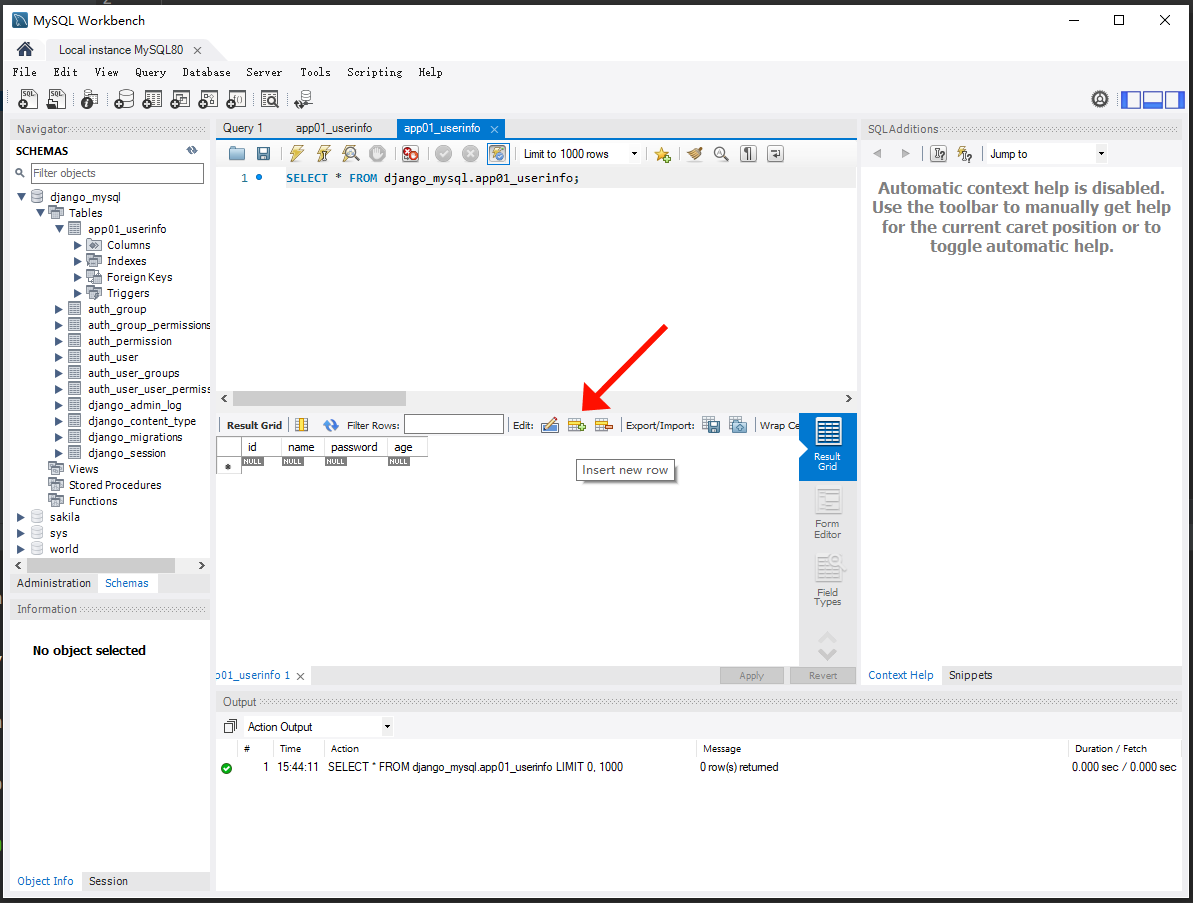
Task: Click the Revert button
Action: tap(822, 676)
